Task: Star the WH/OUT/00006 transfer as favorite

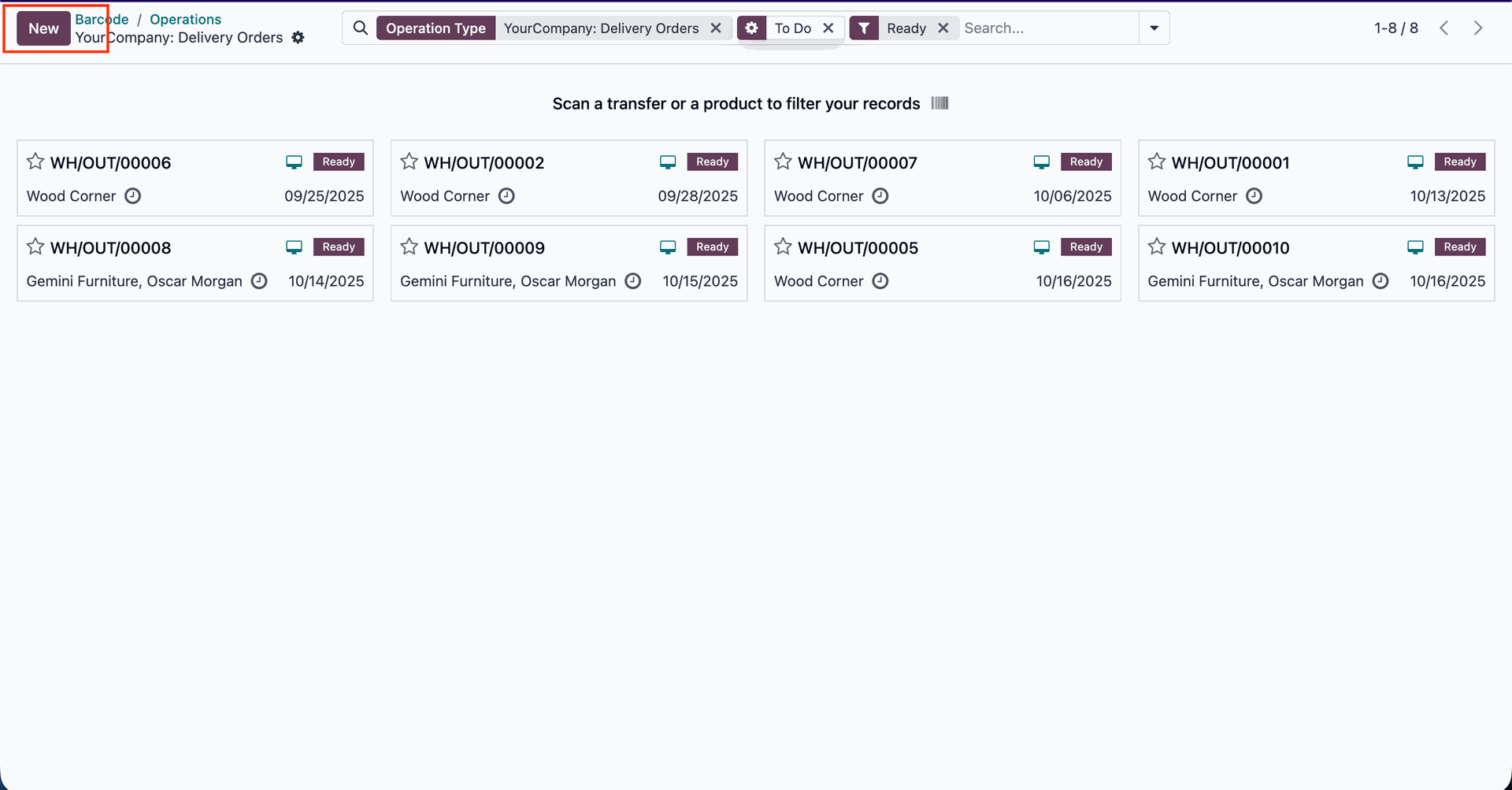Action: [x=35, y=162]
